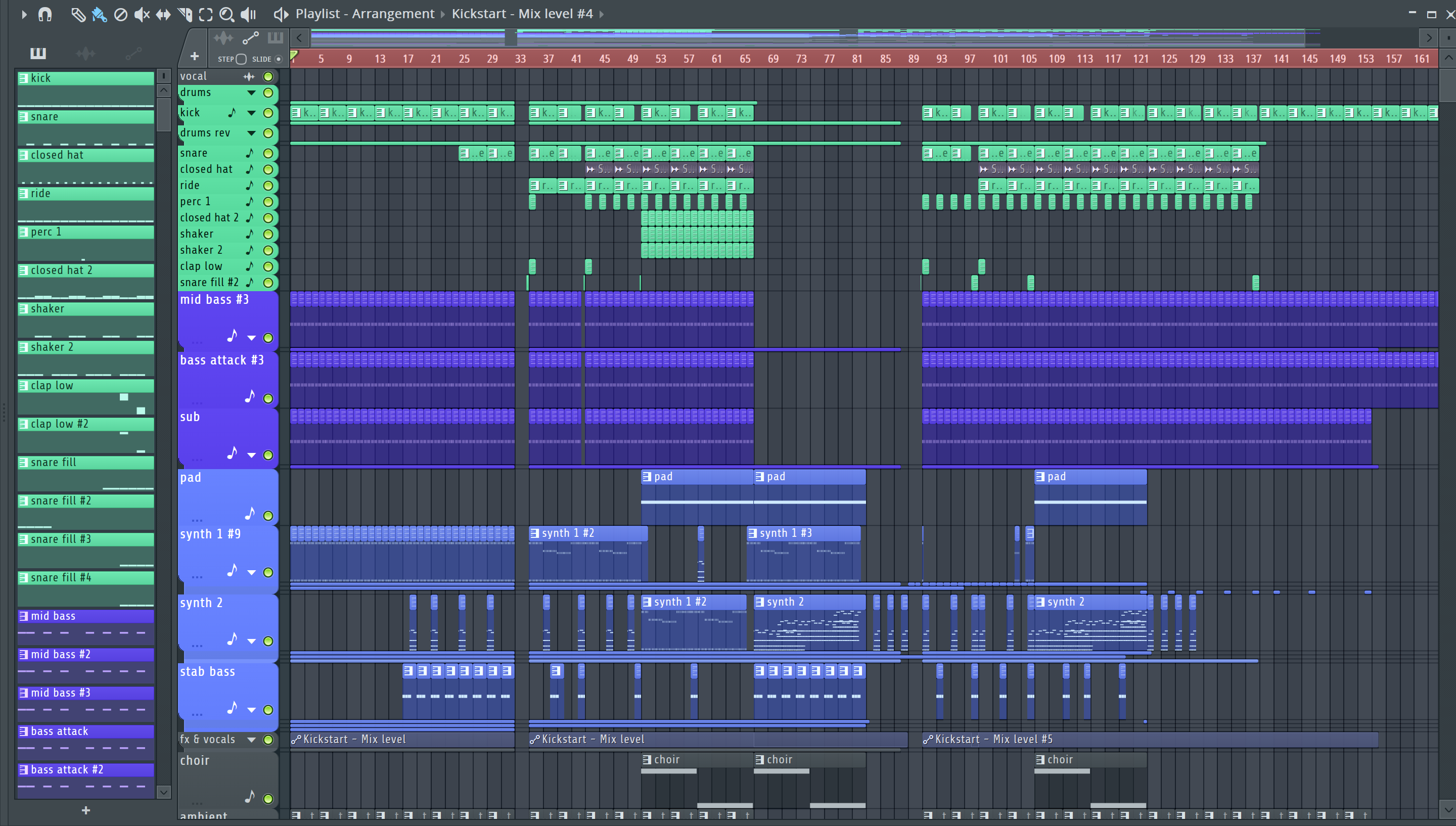Mute the clap low track LED
1456x826 pixels.
tap(268, 266)
